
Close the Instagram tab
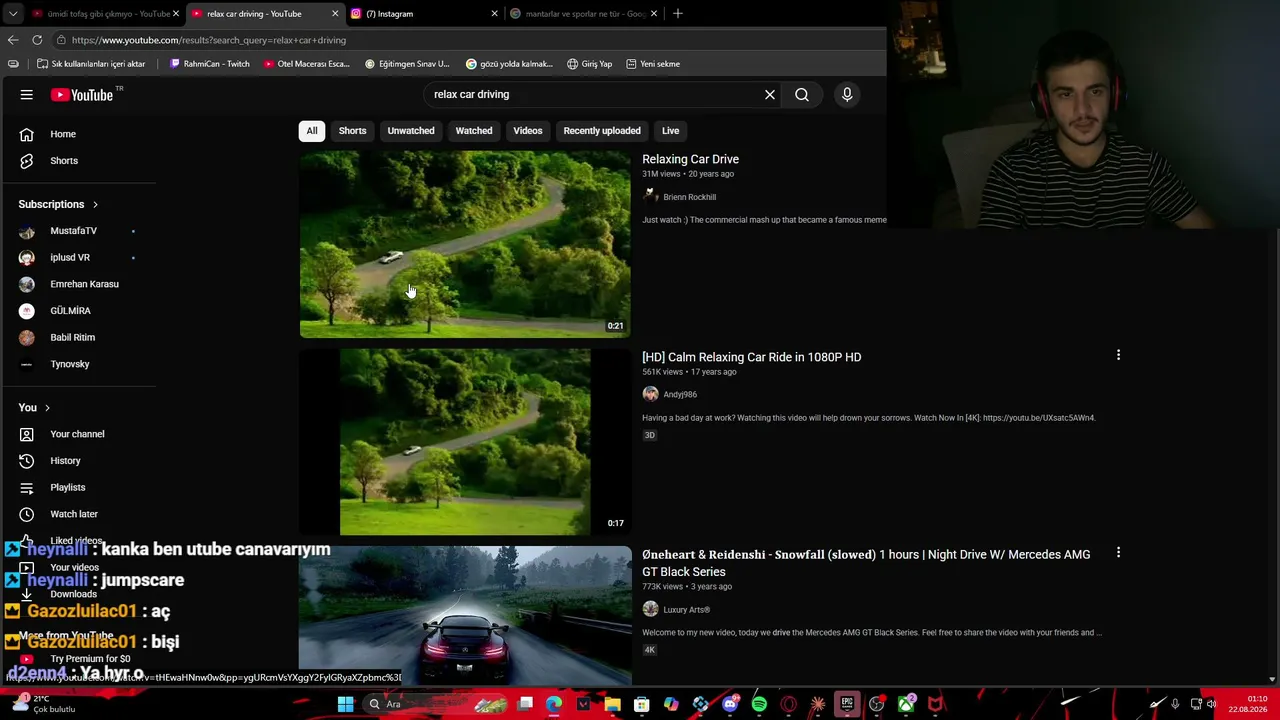494,14
